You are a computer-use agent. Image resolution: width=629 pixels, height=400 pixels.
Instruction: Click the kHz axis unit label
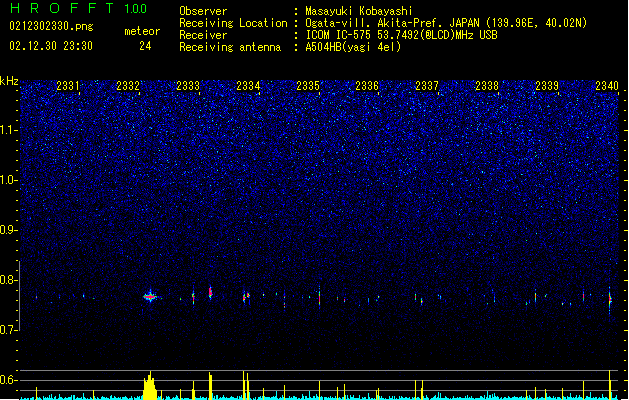click(9, 81)
